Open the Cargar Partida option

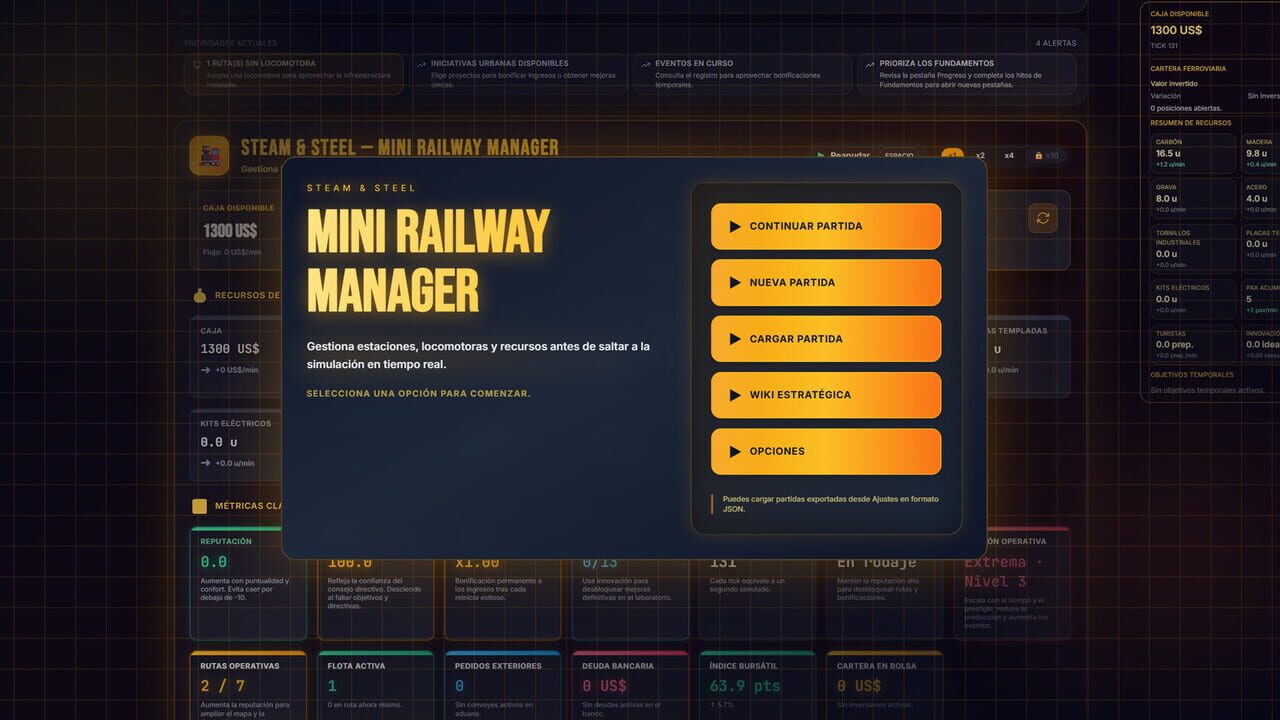(826, 338)
